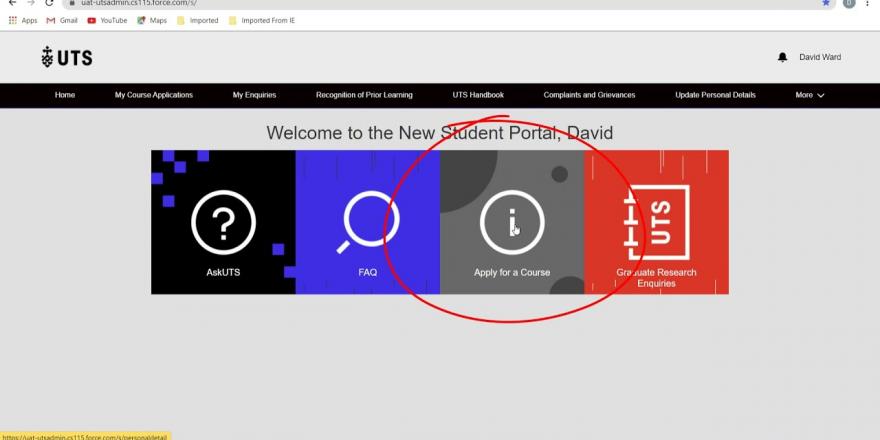Viewport: 880px width, 440px height.
Task: Open the Maps bookmark
Action: pyautogui.click(x=152, y=21)
